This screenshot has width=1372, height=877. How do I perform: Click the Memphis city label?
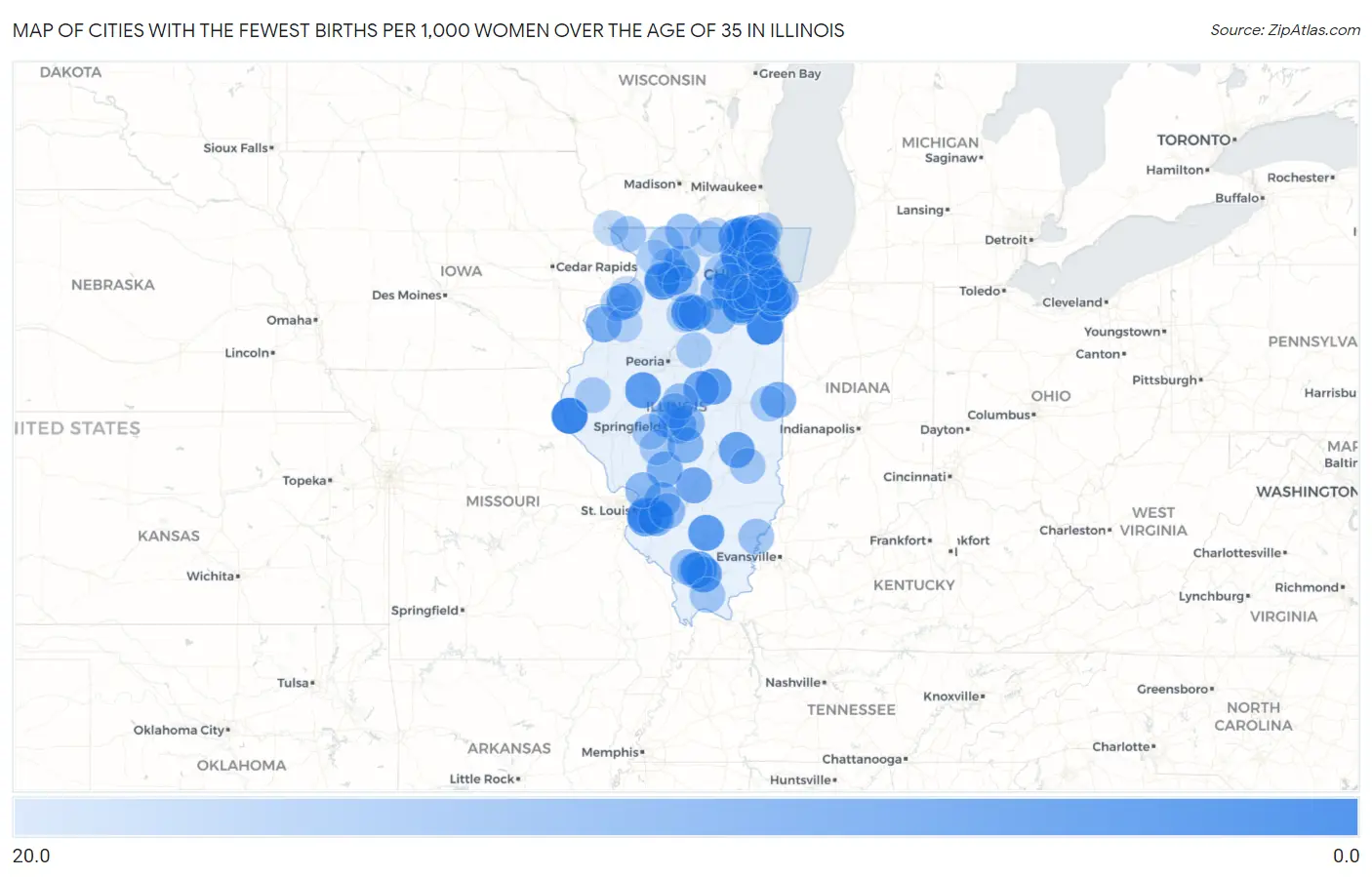click(x=610, y=752)
